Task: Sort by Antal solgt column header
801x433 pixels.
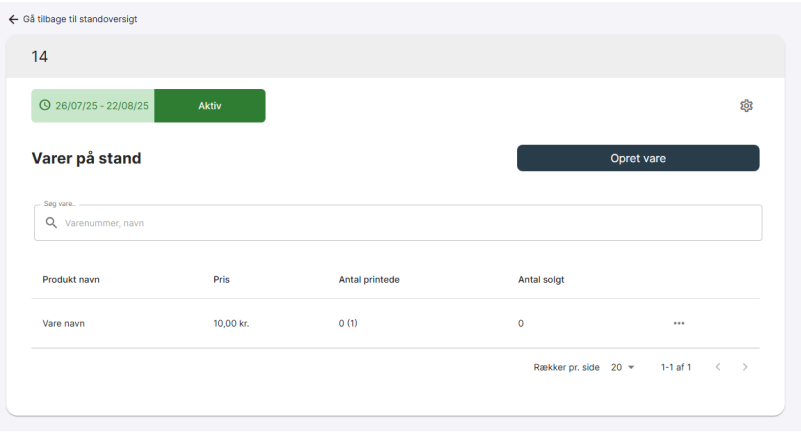Action: pos(541,279)
